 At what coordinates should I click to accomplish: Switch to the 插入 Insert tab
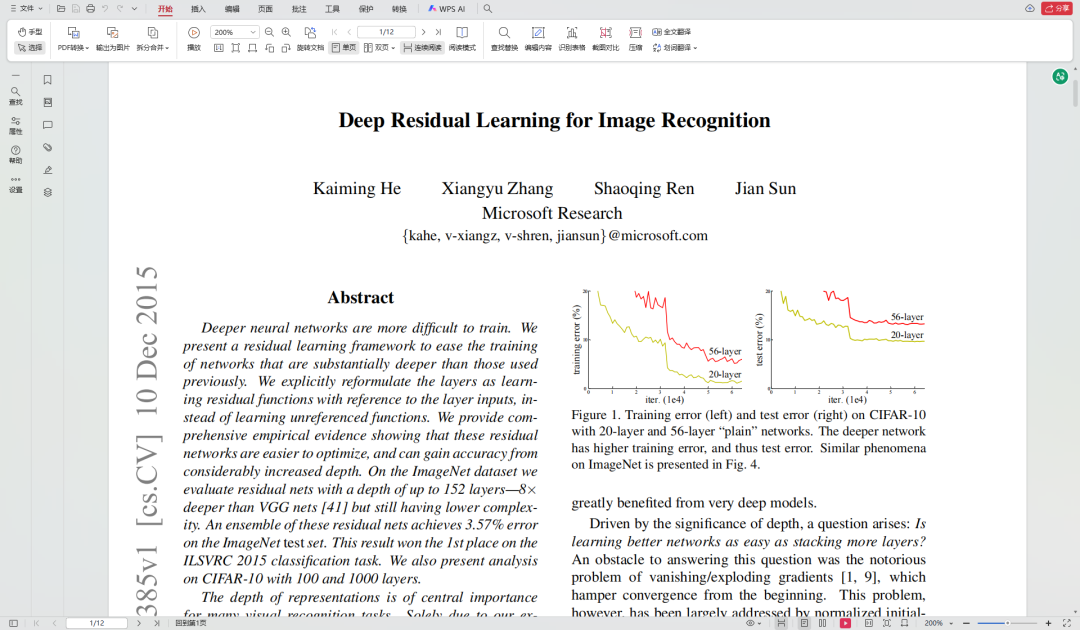[198, 9]
